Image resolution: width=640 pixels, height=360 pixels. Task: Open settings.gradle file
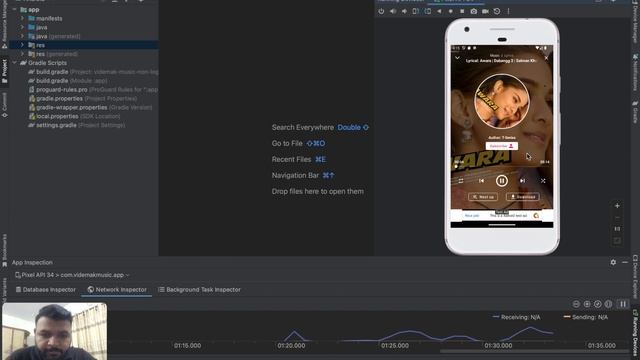click(x=76, y=125)
